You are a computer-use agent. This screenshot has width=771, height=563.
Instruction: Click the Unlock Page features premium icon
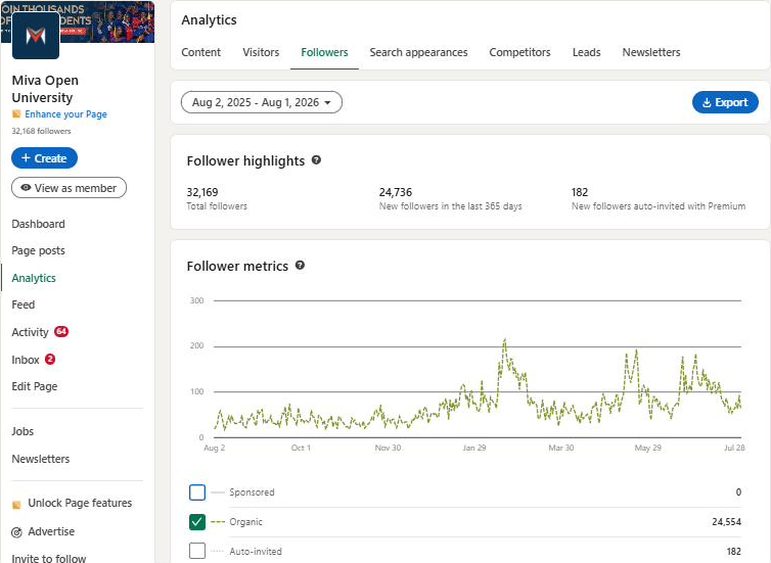pos(17,504)
